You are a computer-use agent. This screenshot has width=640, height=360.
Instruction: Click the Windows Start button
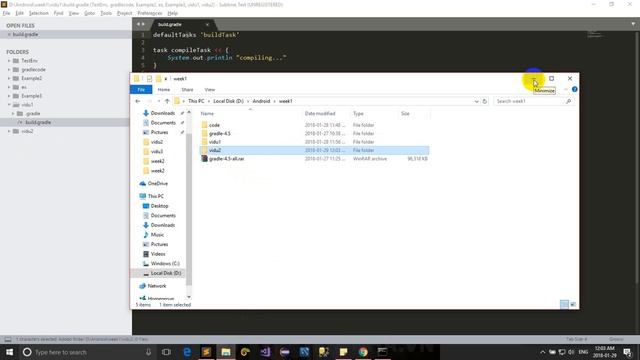click(x=9, y=352)
